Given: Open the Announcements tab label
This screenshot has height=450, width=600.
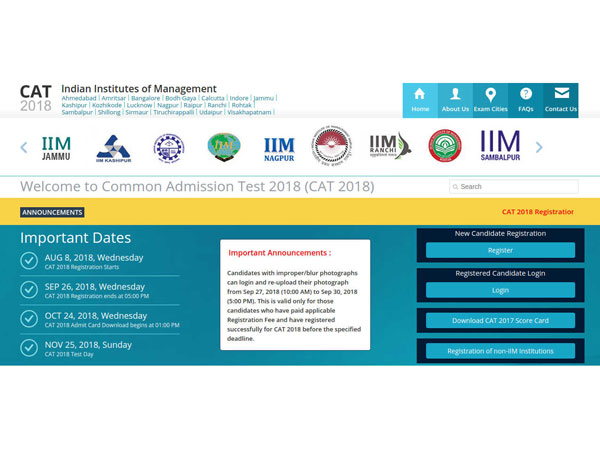Looking at the screenshot, I should (52, 212).
